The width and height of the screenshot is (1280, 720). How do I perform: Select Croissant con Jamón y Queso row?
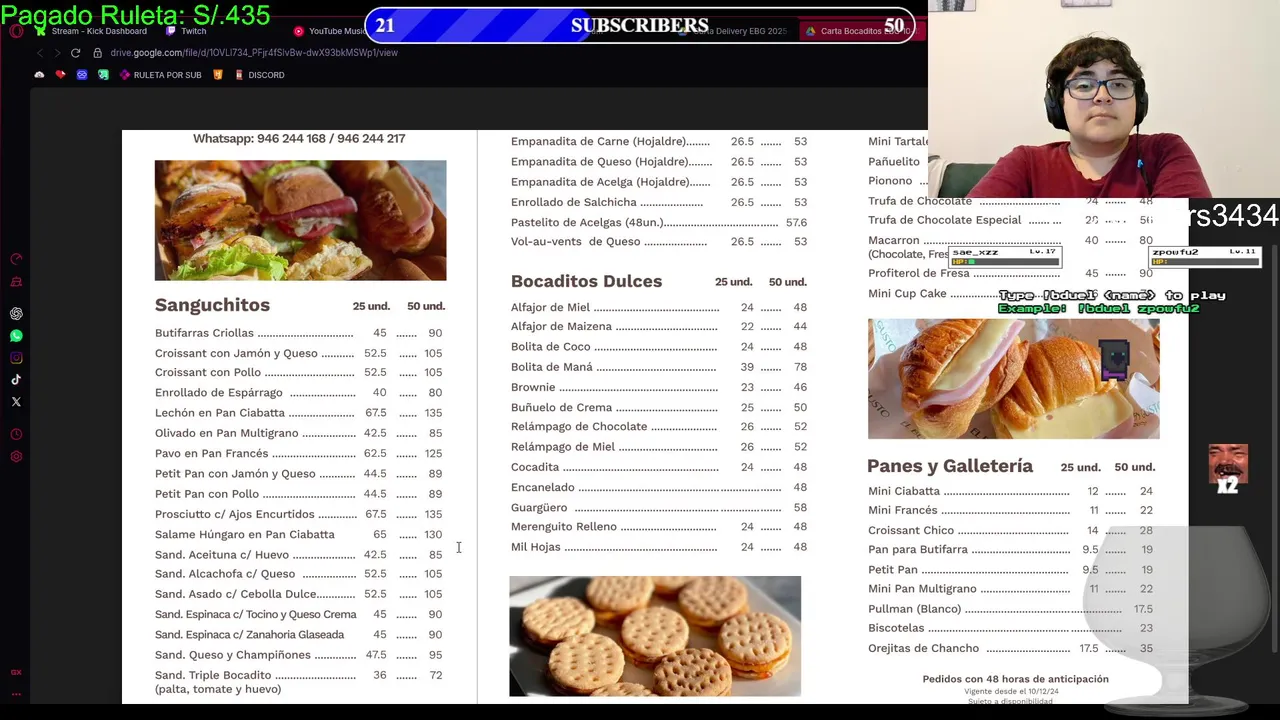coord(299,353)
